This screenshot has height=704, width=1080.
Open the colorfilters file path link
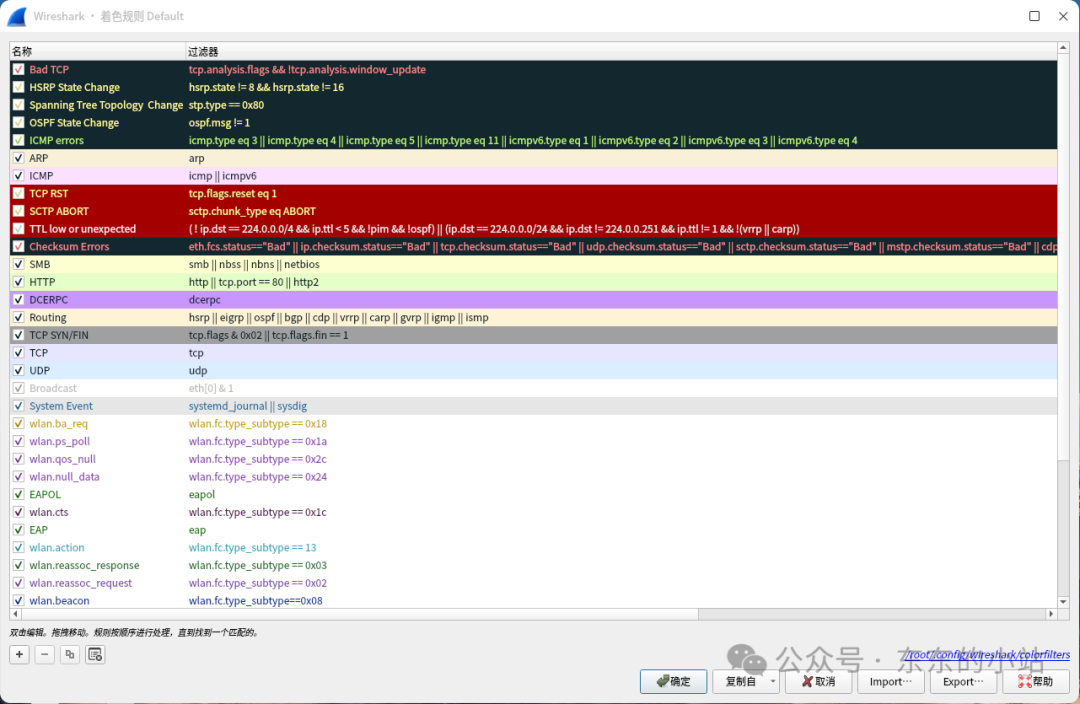(x=988, y=654)
